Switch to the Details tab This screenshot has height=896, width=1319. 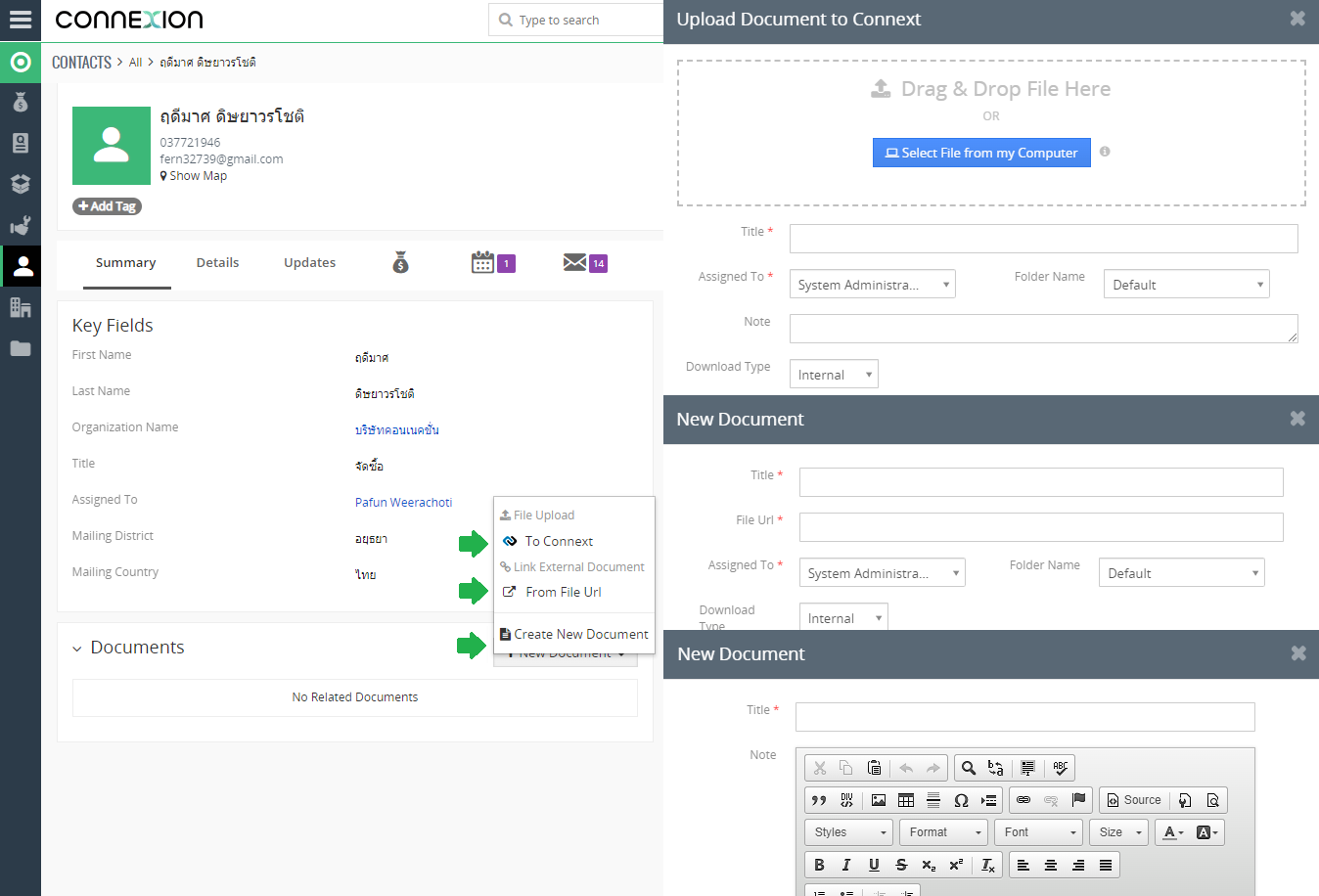click(217, 262)
